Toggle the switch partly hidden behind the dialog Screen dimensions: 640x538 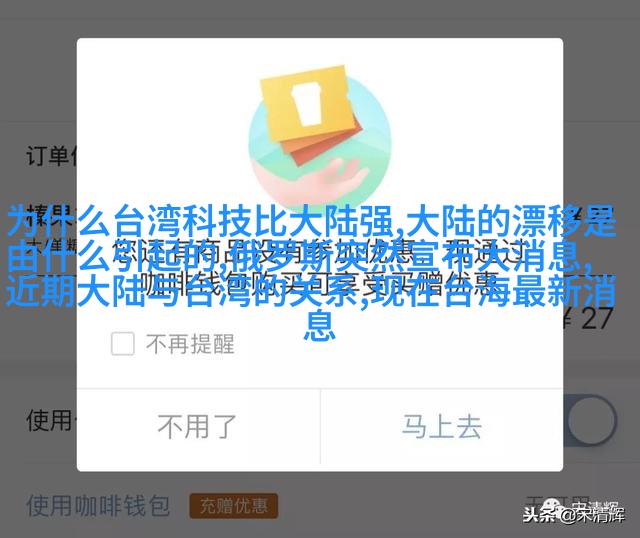coord(591,420)
